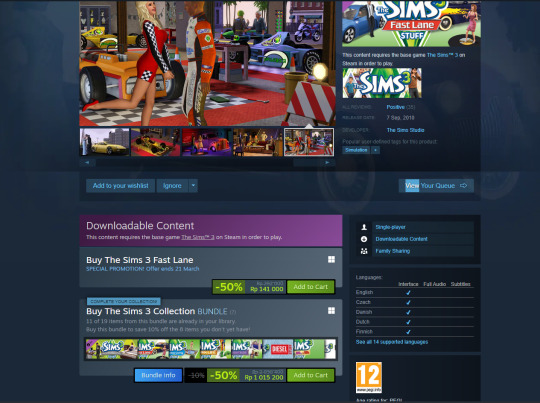Screen dimensions: 540x403
Task: View Your Queue
Action: pos(436,186)
